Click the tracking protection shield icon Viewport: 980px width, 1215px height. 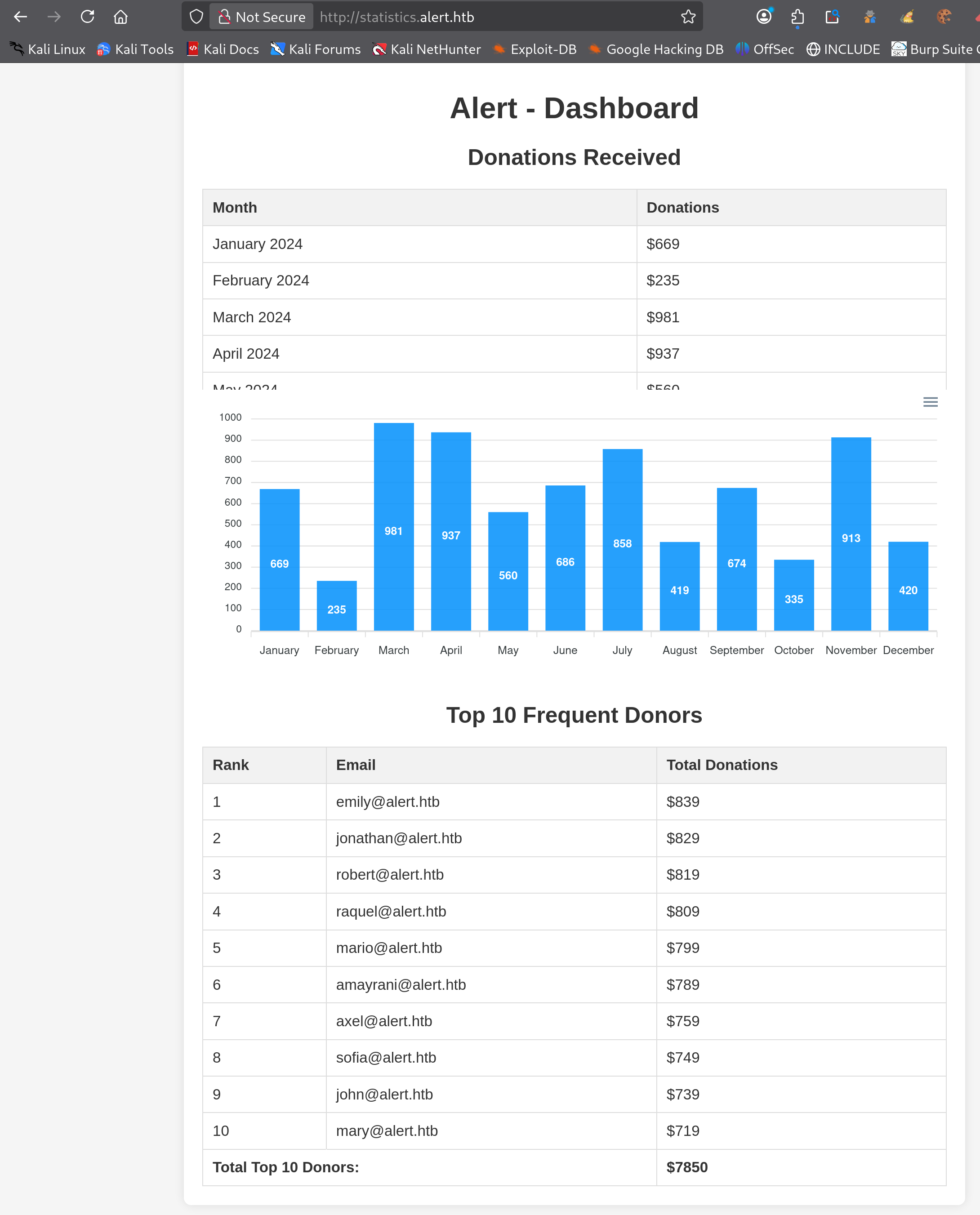195,16
